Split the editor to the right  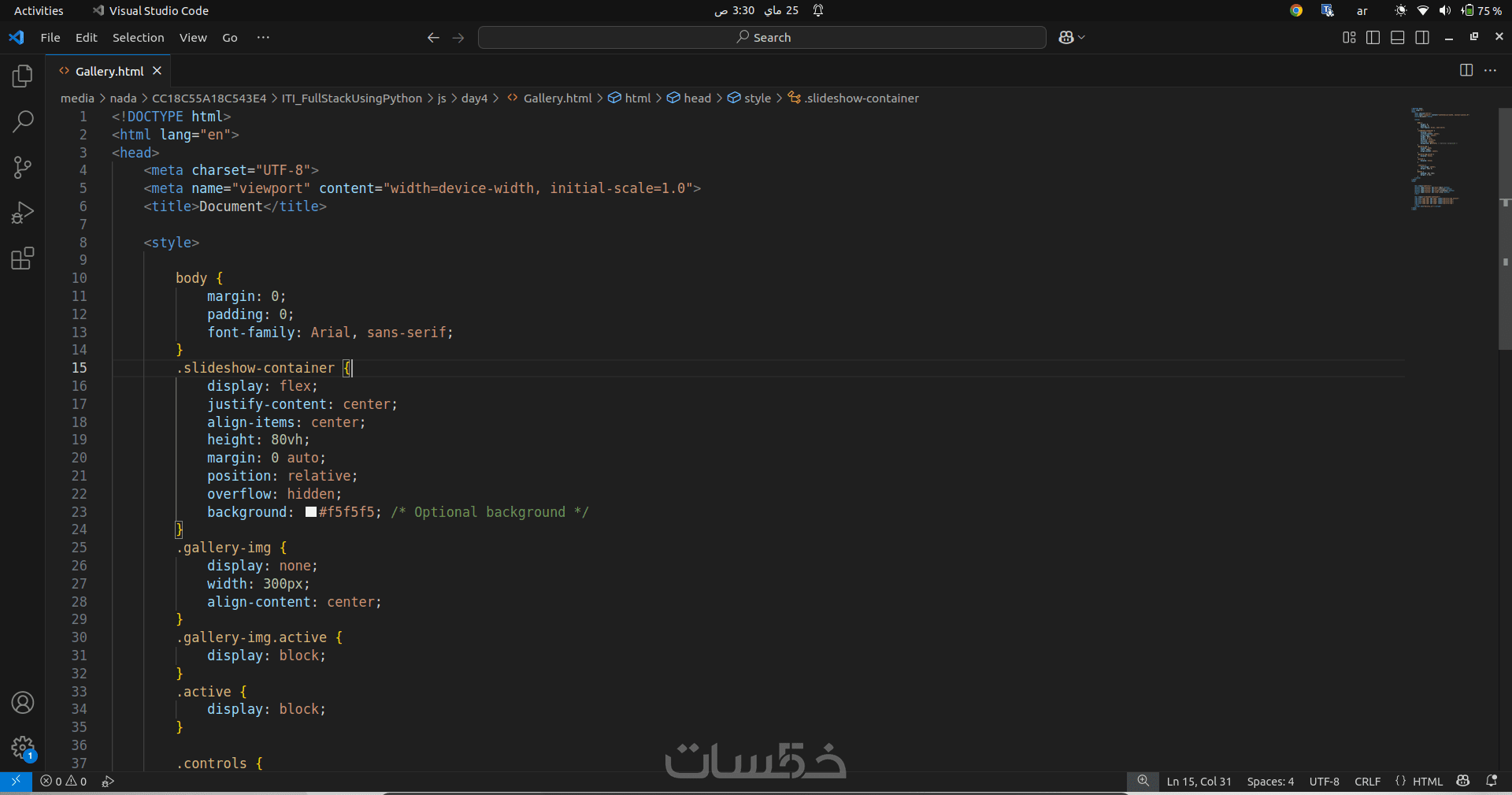tap(1466, 70)
